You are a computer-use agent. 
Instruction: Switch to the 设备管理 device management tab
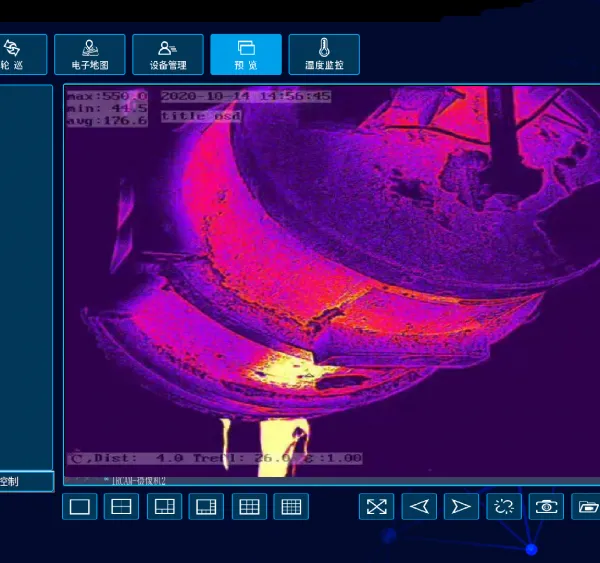coord(168,54)
